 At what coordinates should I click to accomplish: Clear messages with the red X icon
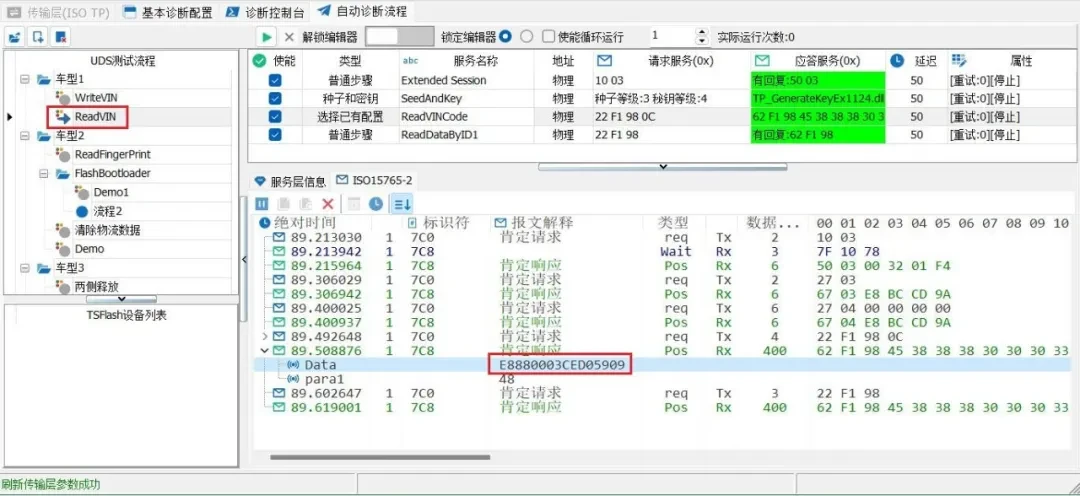coord(328,203)
